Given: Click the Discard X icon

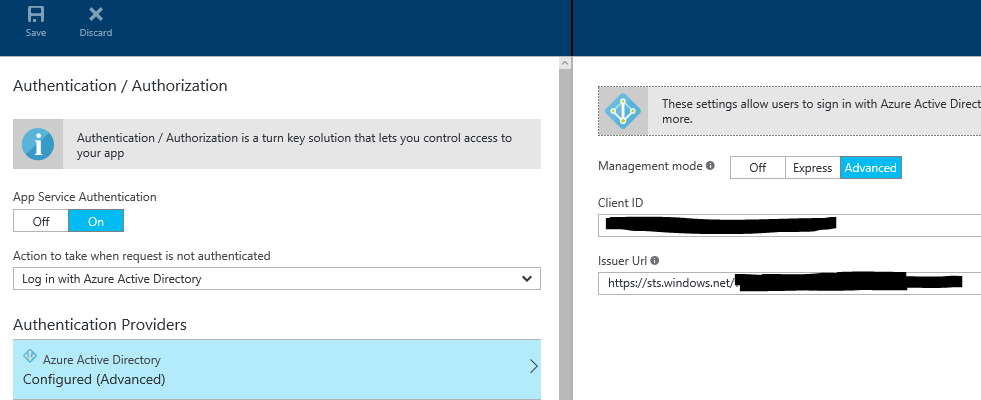Looking at the screenshot, I should pyautogui.click(x=96, y=14).
